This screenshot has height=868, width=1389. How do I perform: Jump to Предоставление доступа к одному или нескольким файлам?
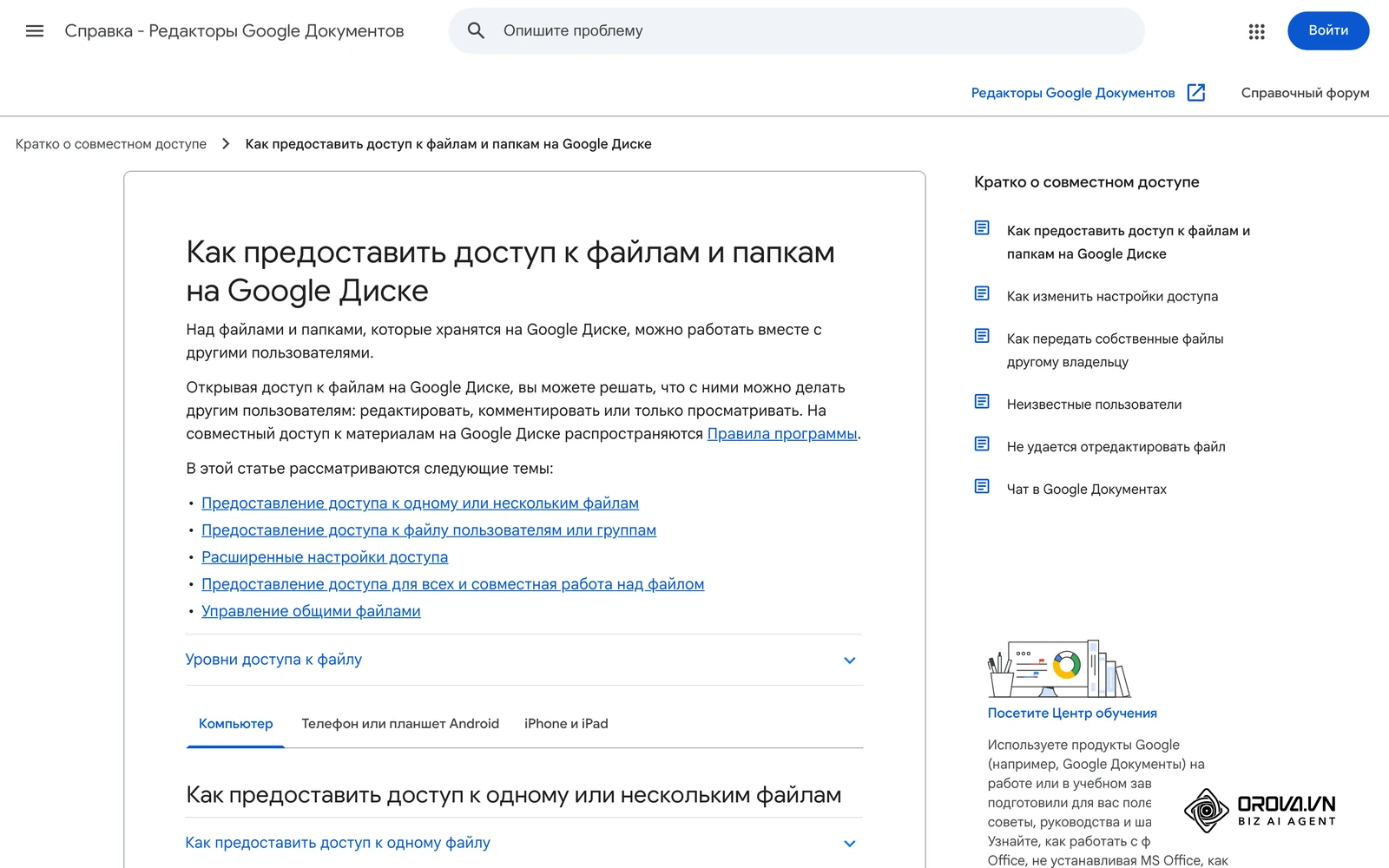420,503
